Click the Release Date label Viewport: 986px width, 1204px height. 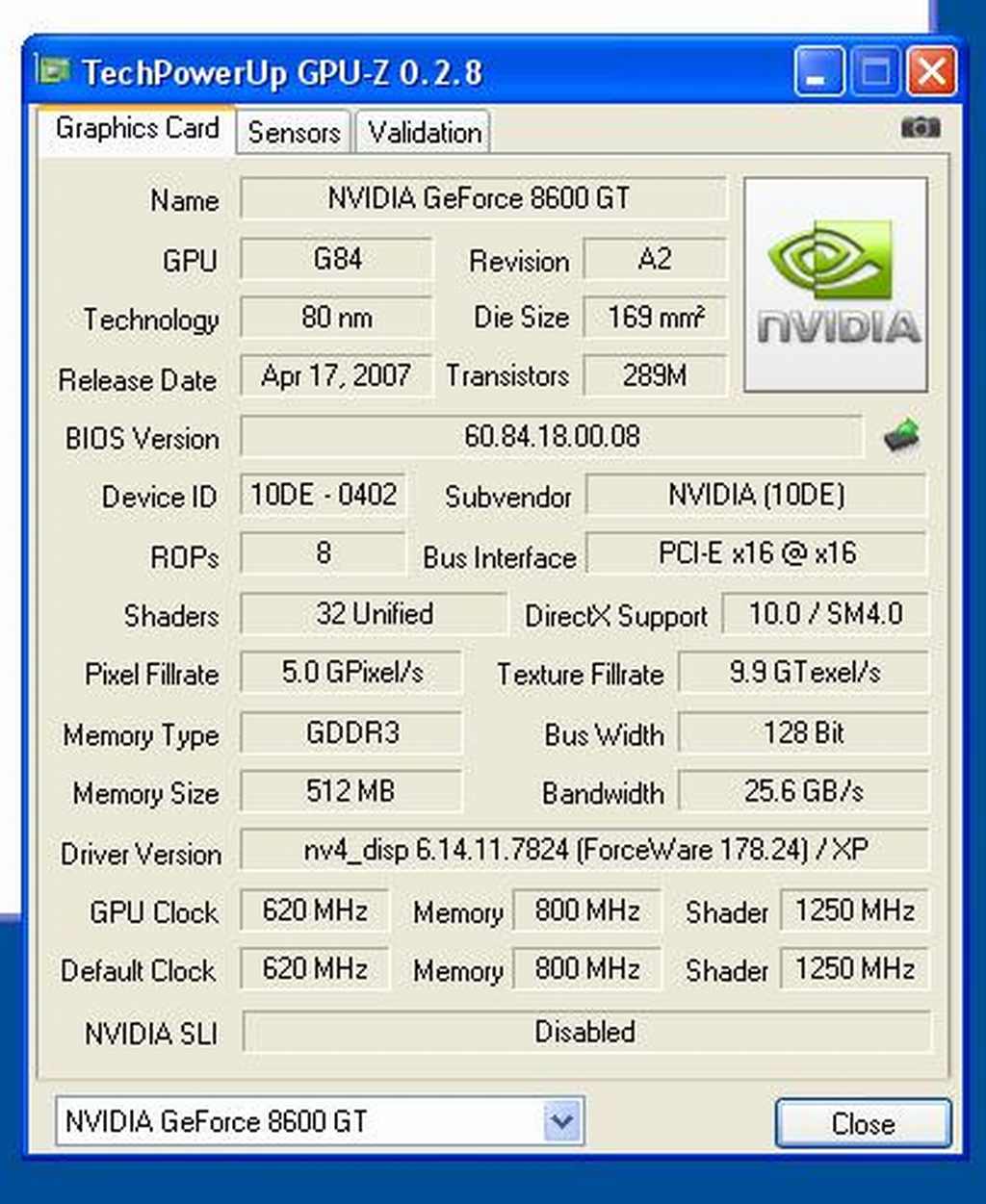(137, 380)
